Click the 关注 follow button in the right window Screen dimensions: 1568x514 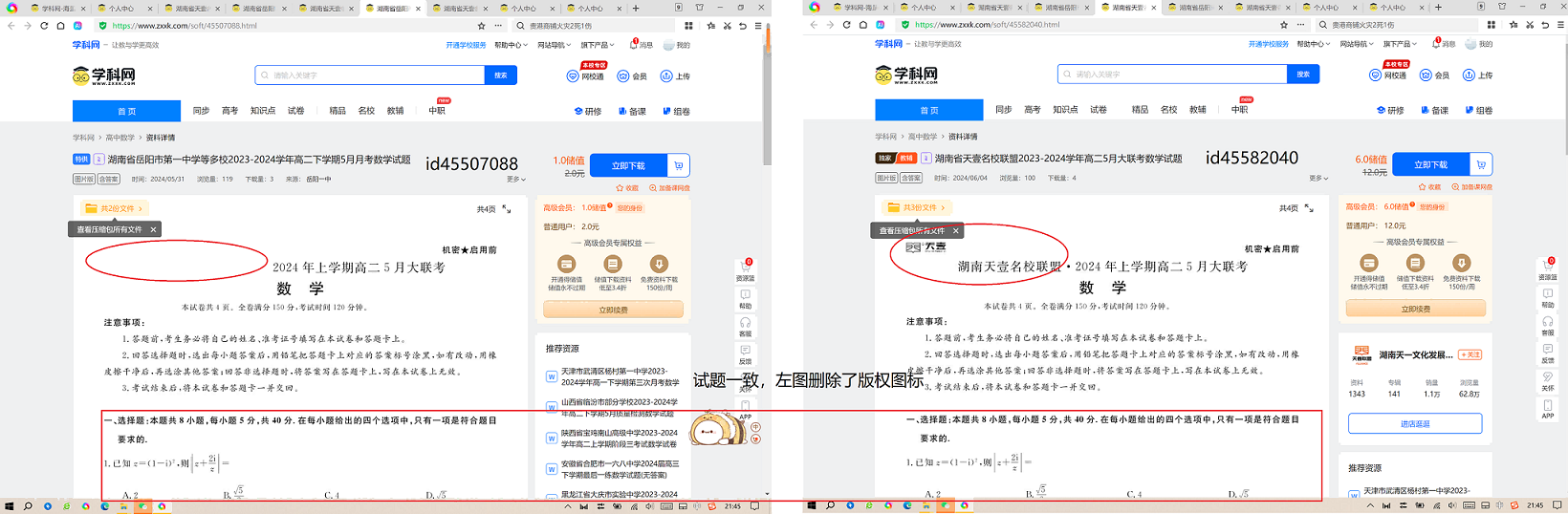[1470, 354]
